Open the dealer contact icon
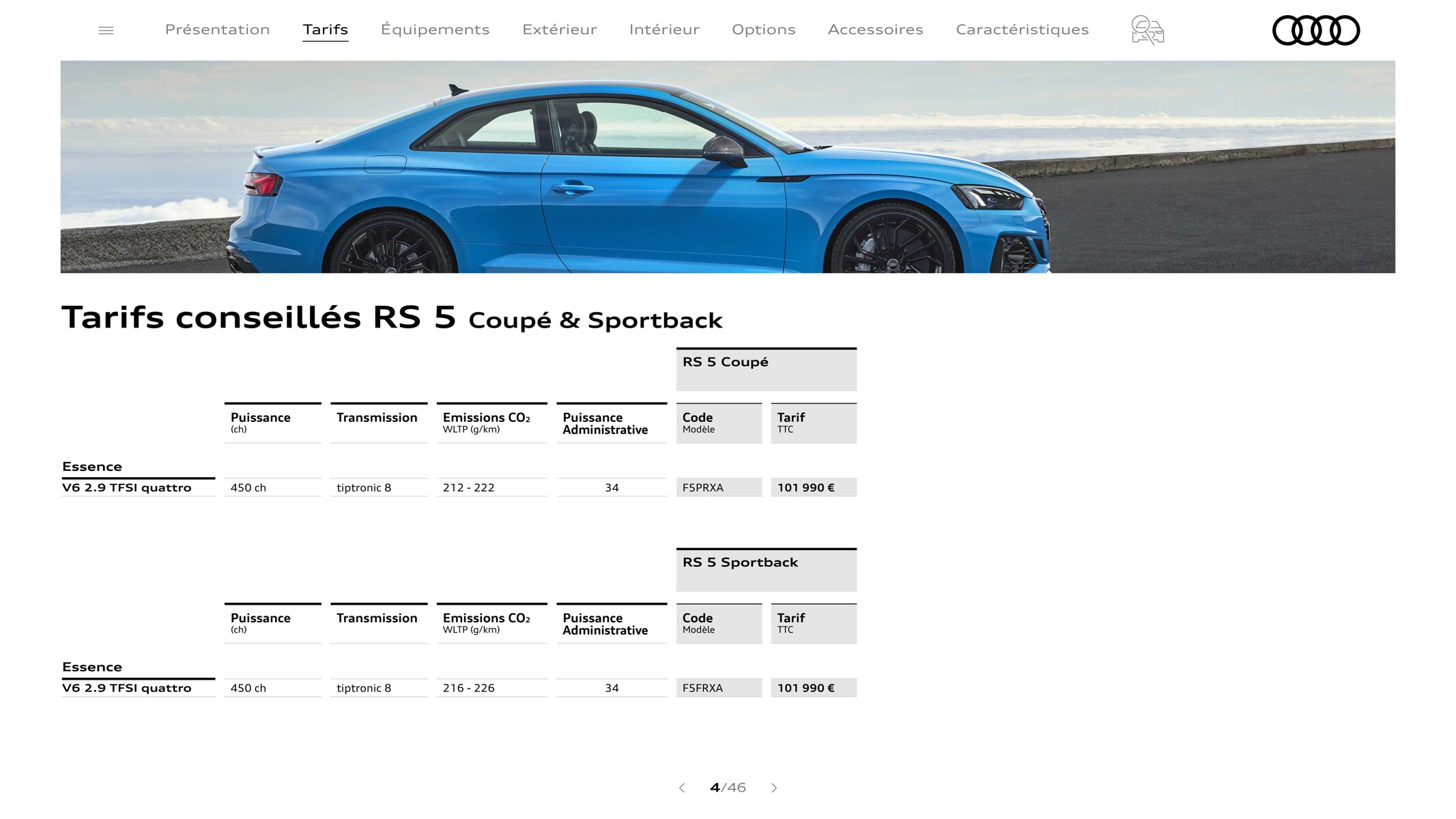Viewport: 1456px width, 819px height. pyautogui.click(x=1147, y=30)
